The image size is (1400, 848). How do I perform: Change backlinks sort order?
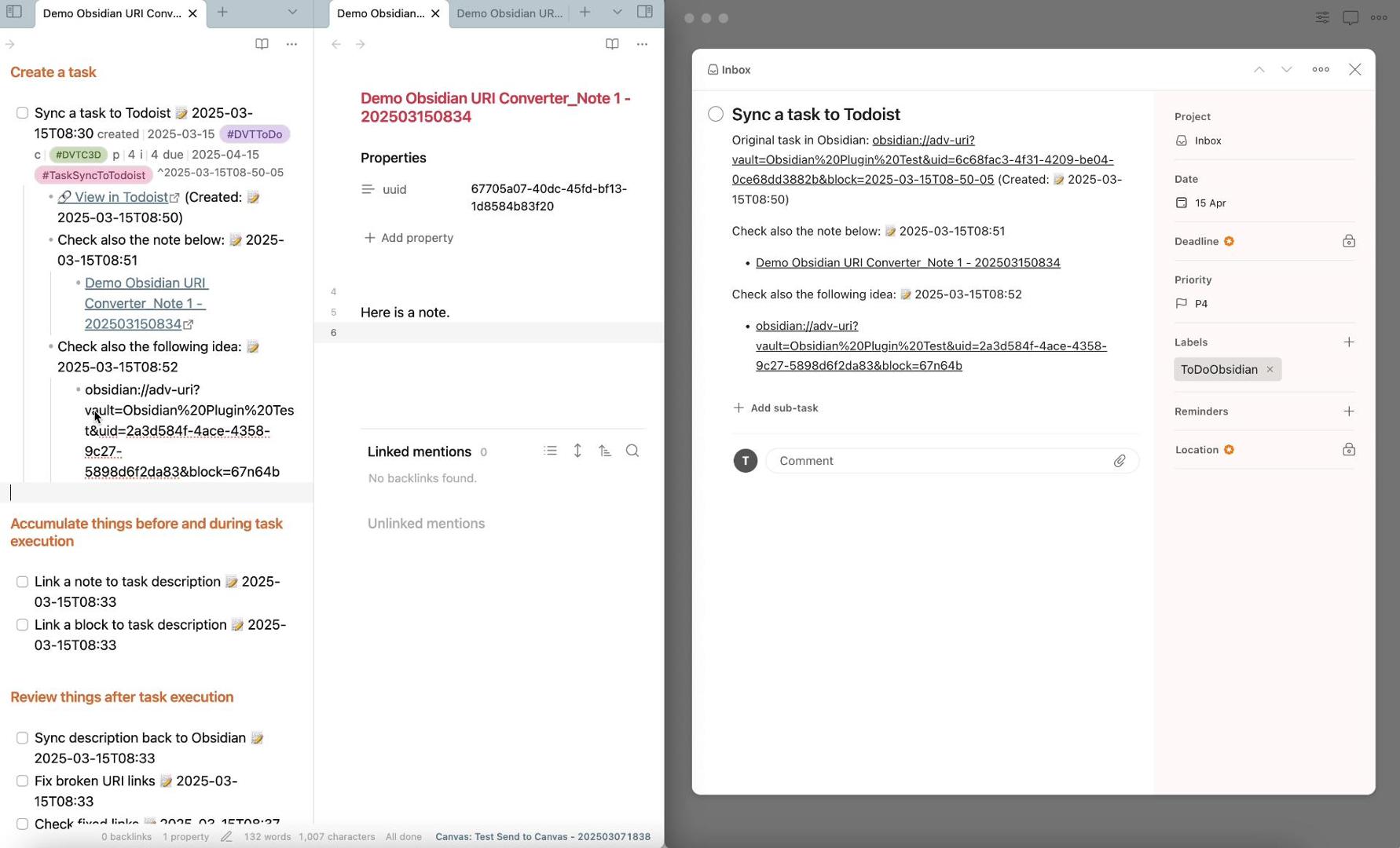(x=605, y=451)
